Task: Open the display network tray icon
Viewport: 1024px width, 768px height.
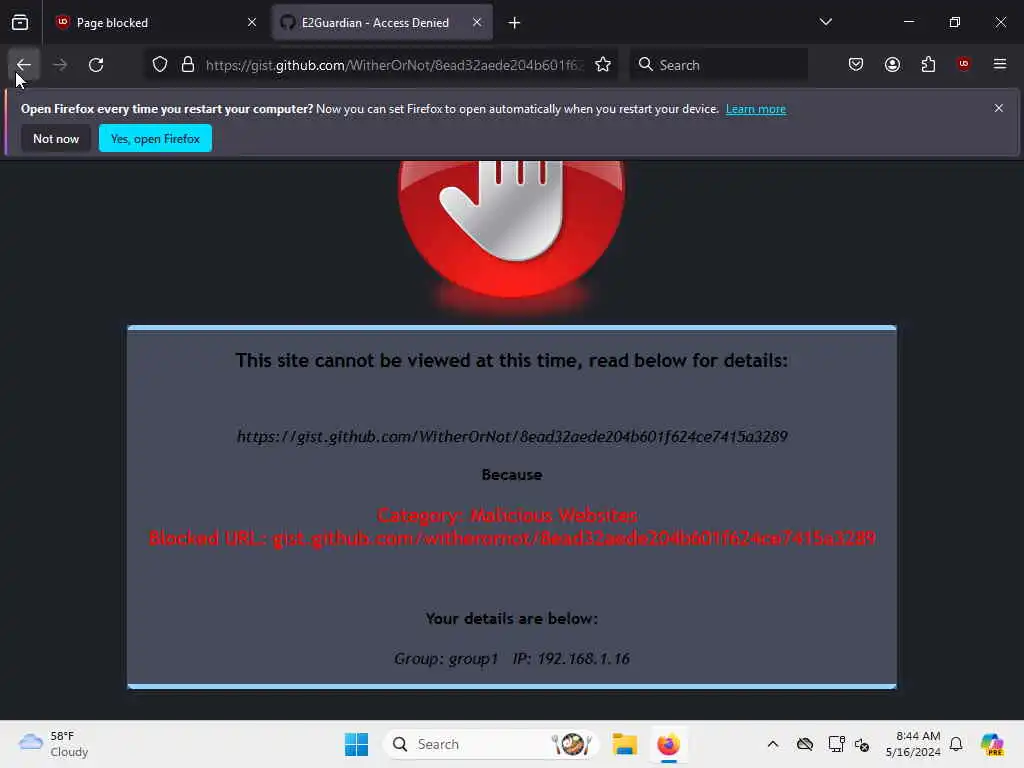Action: click(836, 744)
